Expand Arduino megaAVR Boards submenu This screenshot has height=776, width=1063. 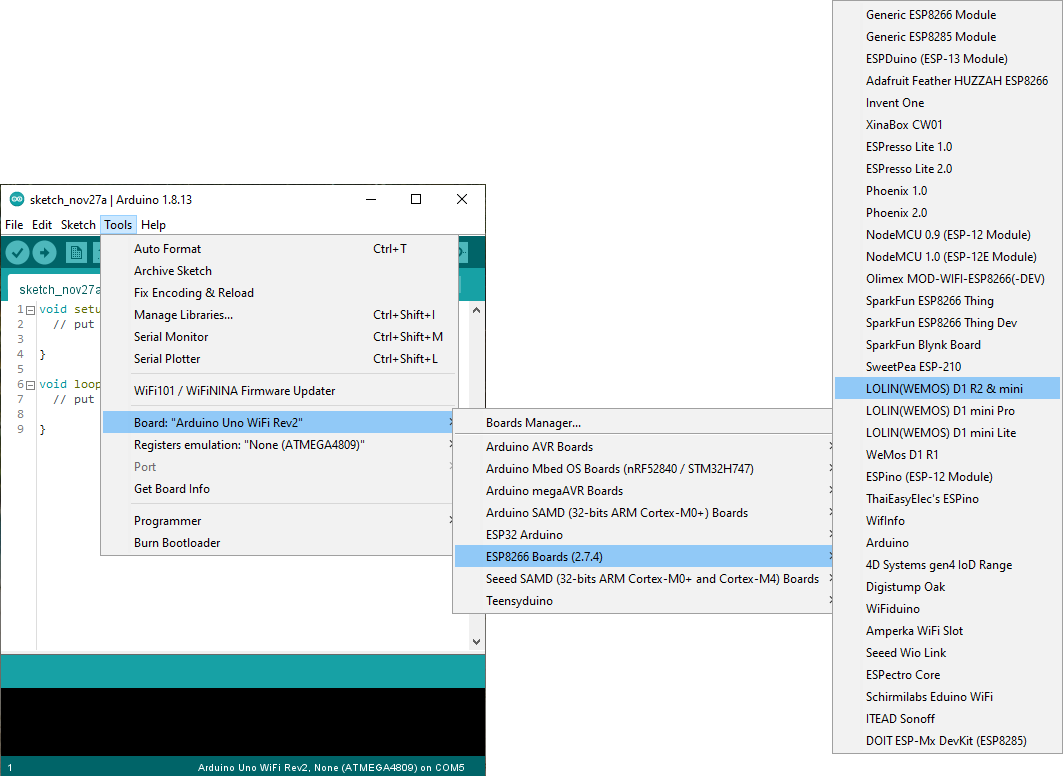[643, 491]
